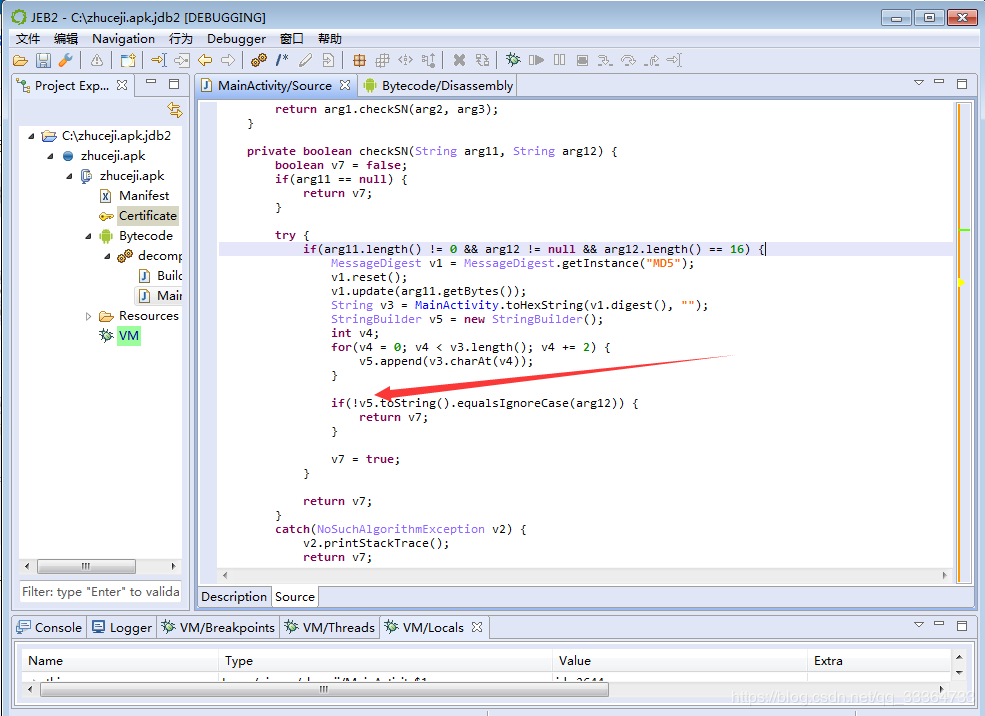Click the debugger run/resume icon
Viewport: 985px width, 716px height.
click(x=536, y=60)
